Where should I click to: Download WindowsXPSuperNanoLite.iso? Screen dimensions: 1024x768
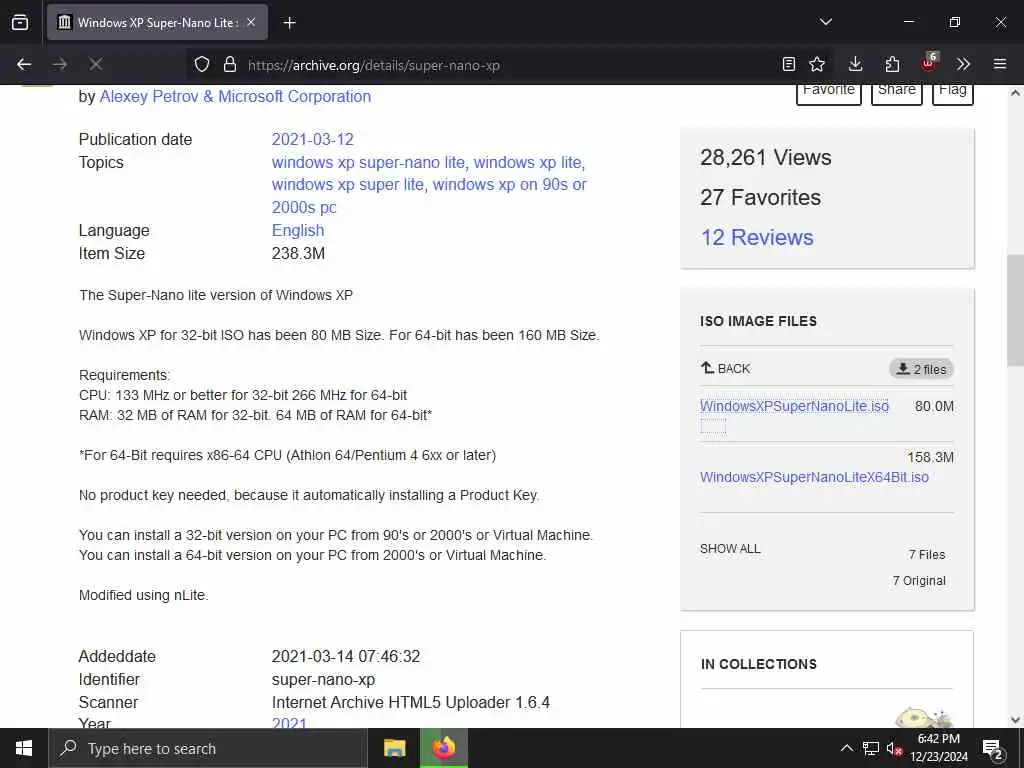(794, 406)
